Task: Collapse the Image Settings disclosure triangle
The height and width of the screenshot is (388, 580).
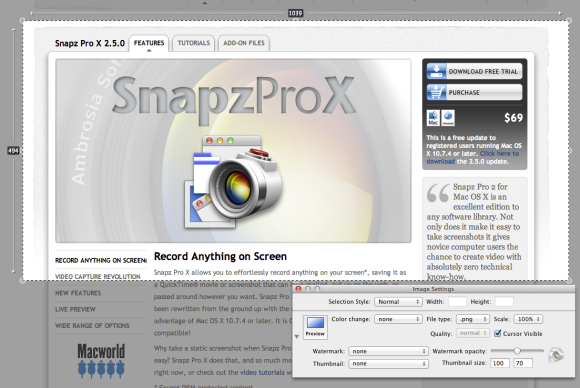Action: 297,337
